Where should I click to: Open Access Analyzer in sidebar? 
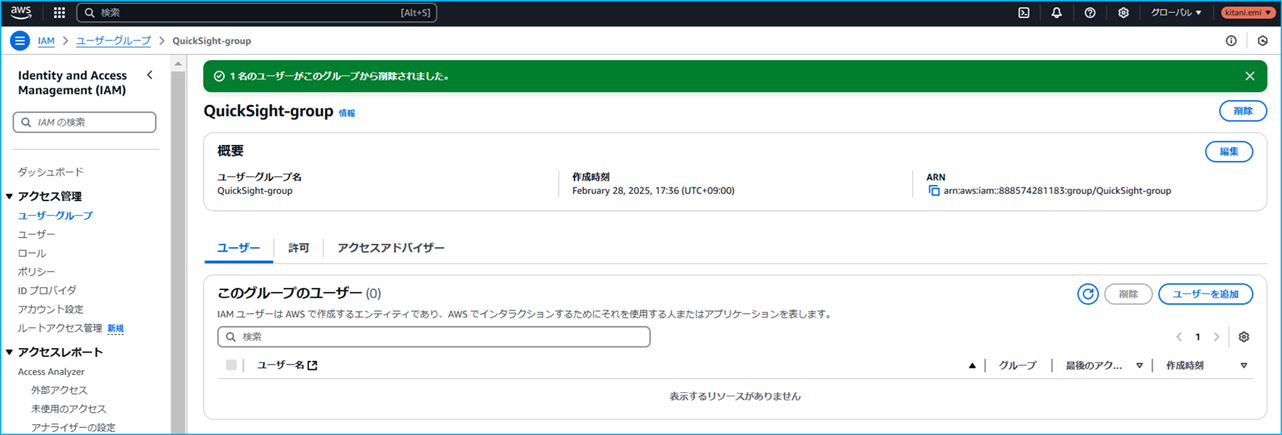click(x=52, y=371)
